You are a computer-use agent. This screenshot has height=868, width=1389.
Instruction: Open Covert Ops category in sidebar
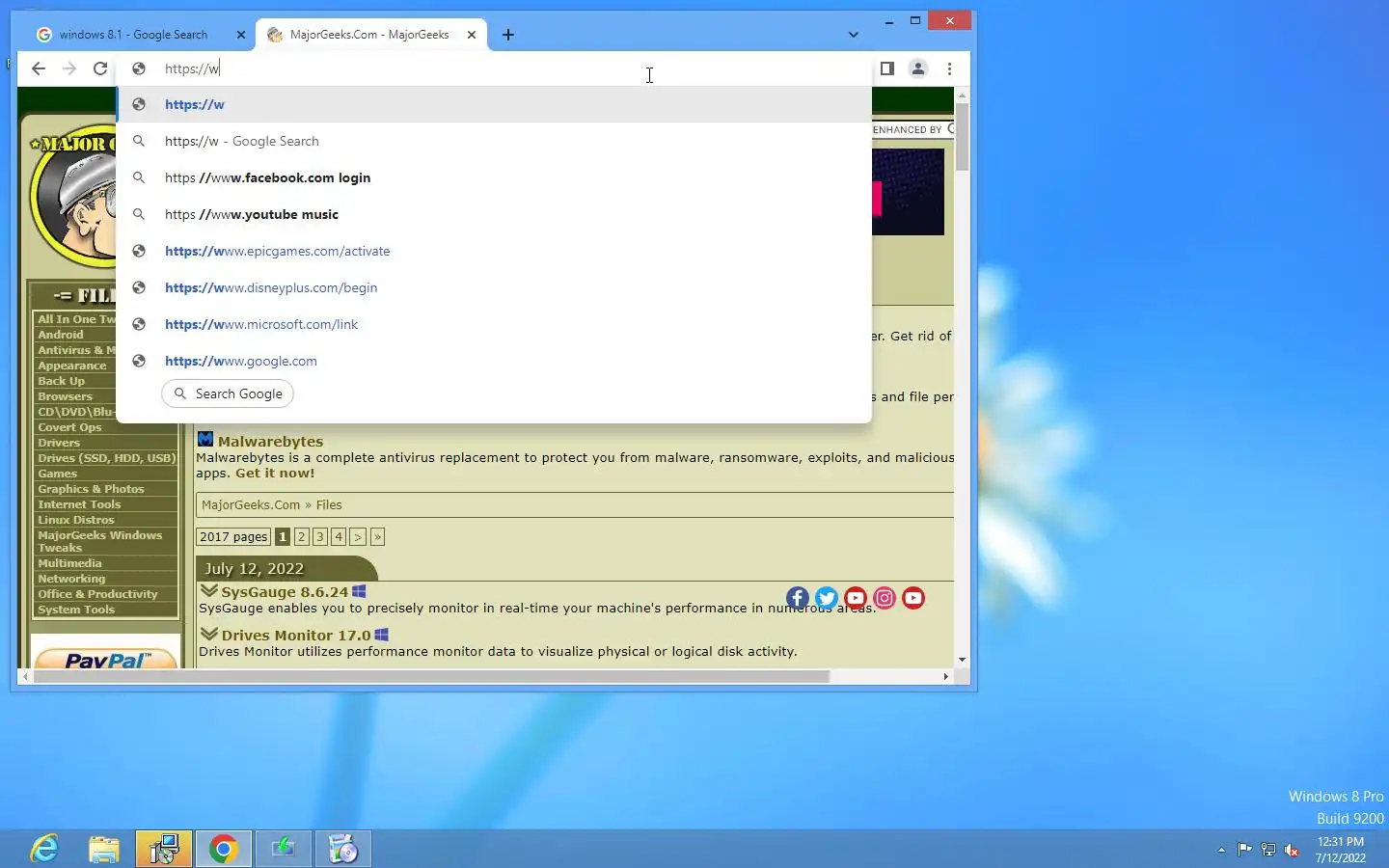[69, 427]
